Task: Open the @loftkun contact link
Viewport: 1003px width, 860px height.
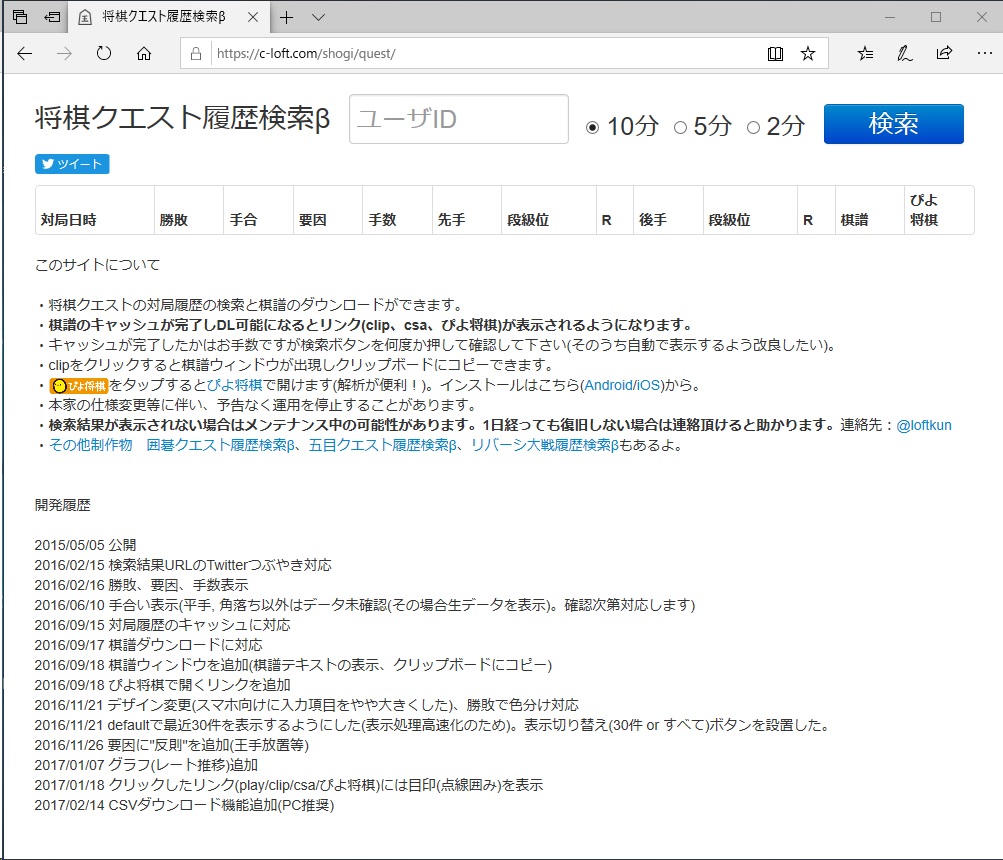Action: (x=924, y=426)
